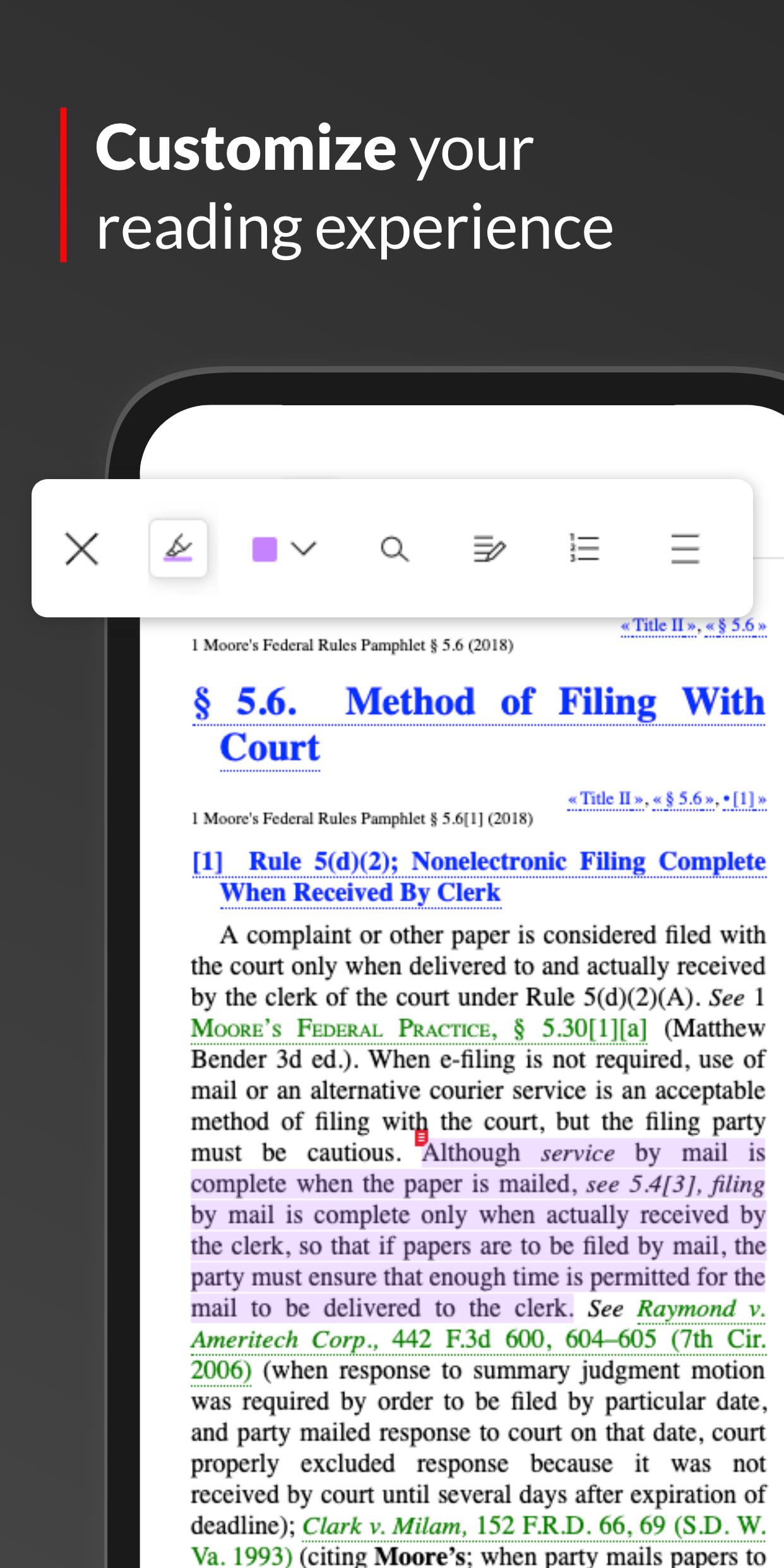This screenshot has height=1568, width=784.
Task: Open the search magnifier tool
Action: coord(395,549)
